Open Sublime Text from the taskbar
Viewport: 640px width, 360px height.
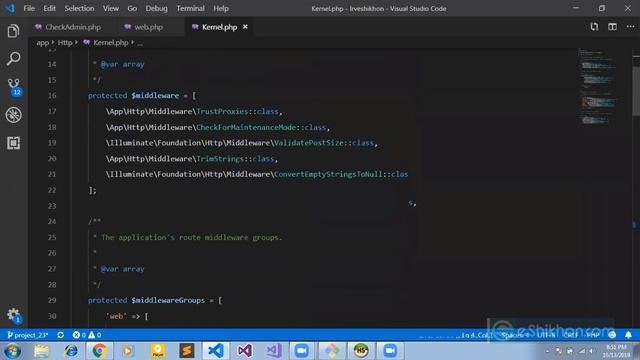(187, 351)
